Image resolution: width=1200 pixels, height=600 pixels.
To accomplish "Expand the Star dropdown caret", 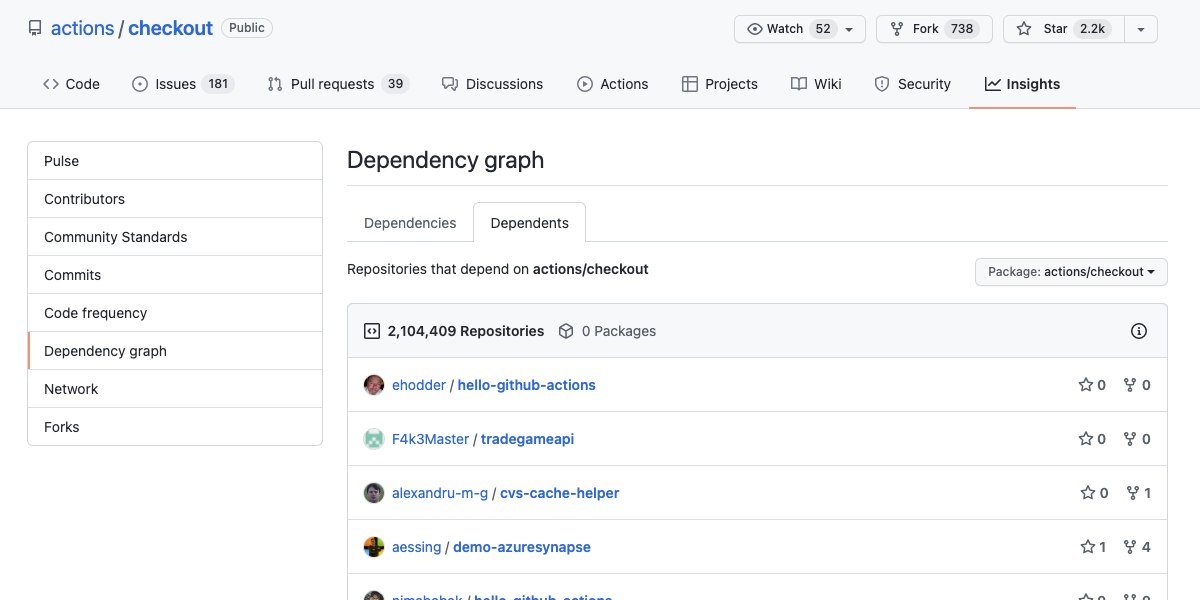I will pyautogui.click(x=1140, y=29).
